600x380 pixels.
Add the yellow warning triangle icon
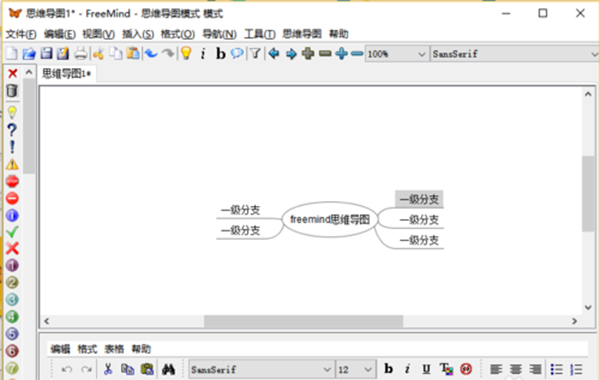point(12,164)
